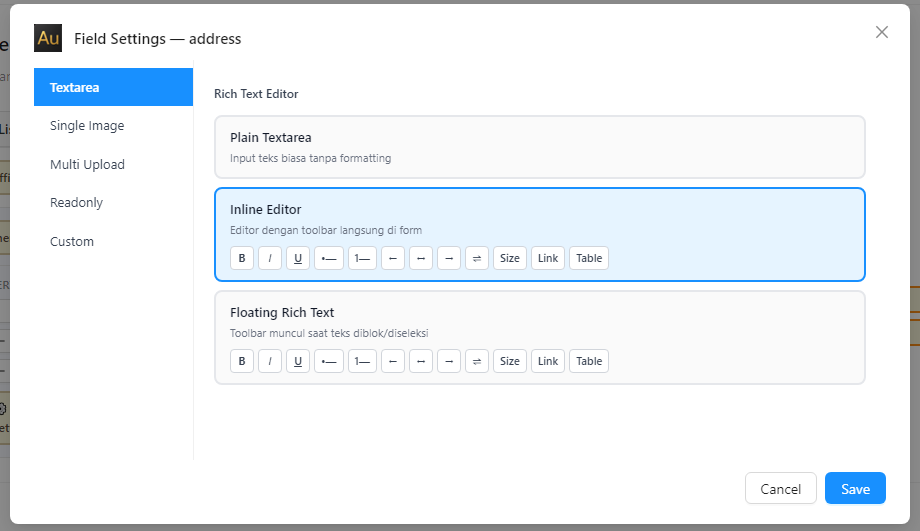Click align left arrow in Inline Editor toolbar

(393, 258)
